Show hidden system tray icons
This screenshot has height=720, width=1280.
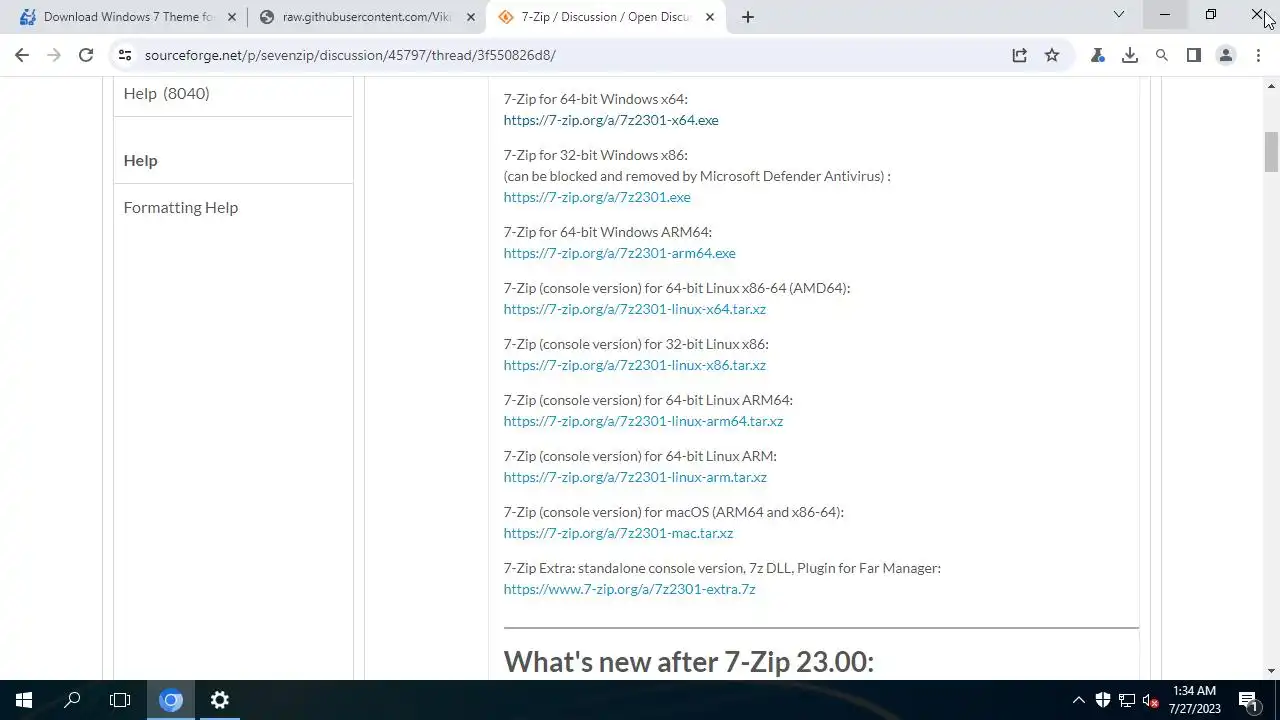click(1078, 700)
